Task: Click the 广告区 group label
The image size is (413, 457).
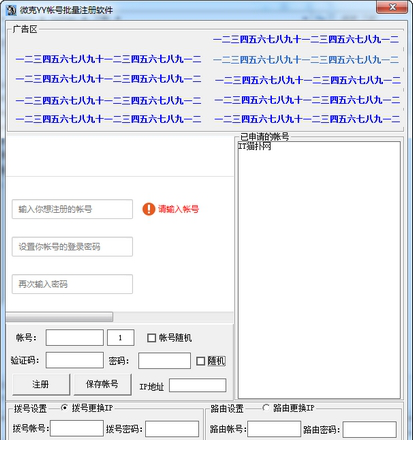Action: (25, 29)
